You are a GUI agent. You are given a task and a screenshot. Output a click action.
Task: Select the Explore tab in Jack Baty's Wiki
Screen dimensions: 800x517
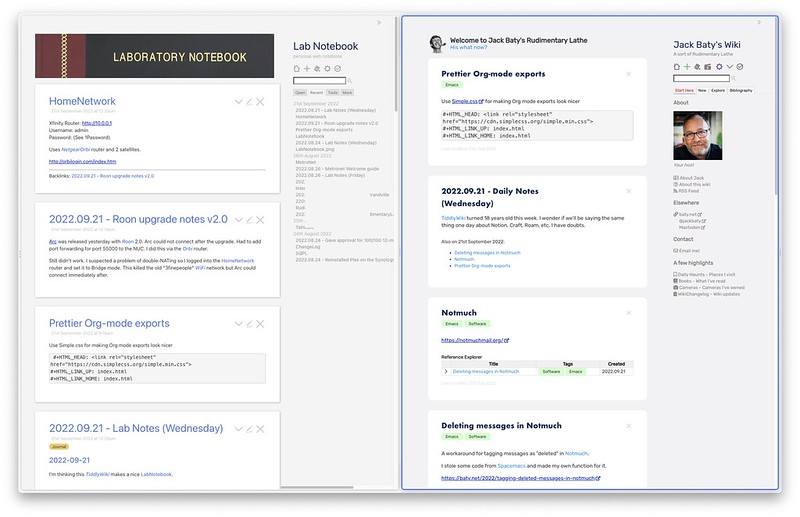point(717,90)
